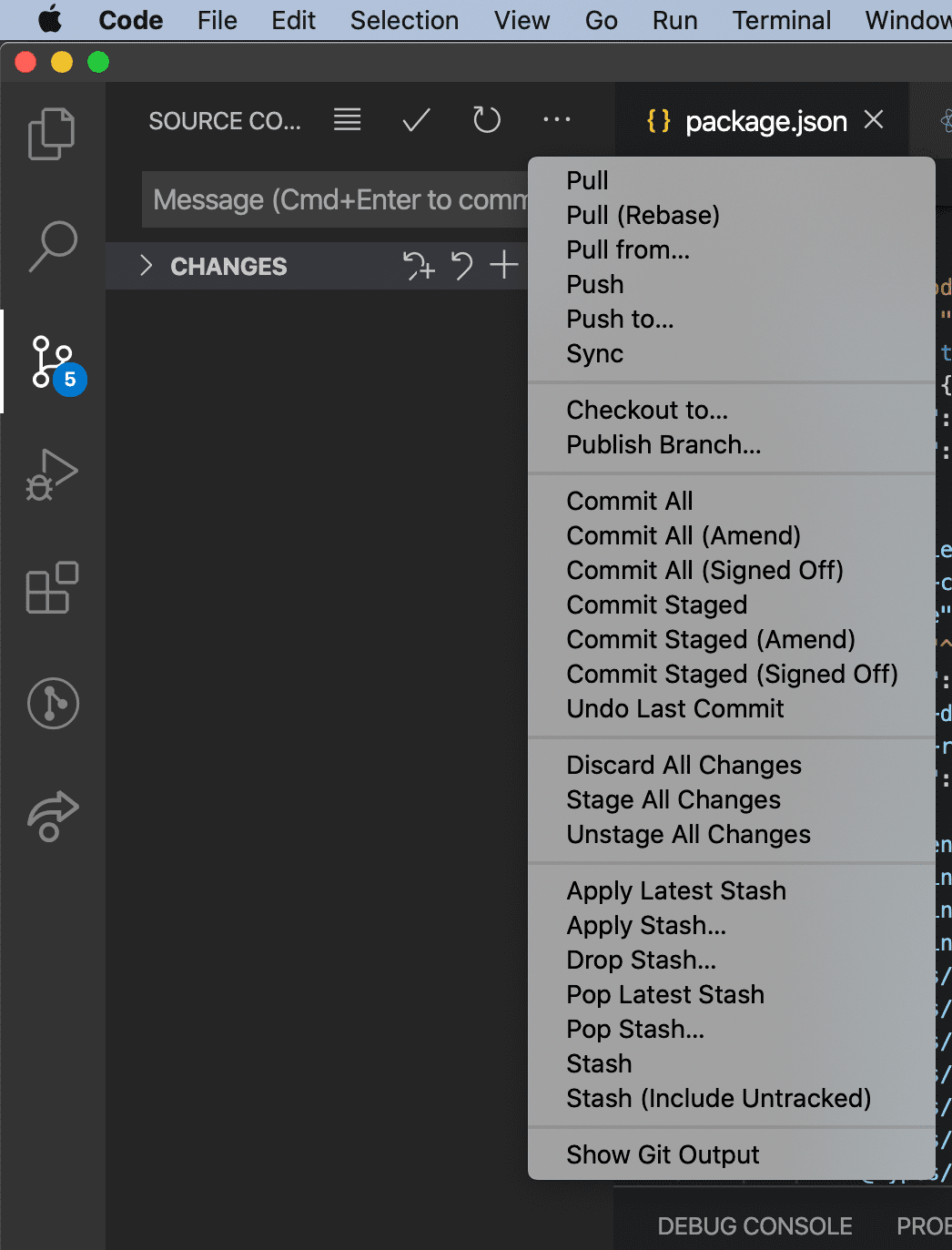Commit changes with the checkmark icon

416,120
